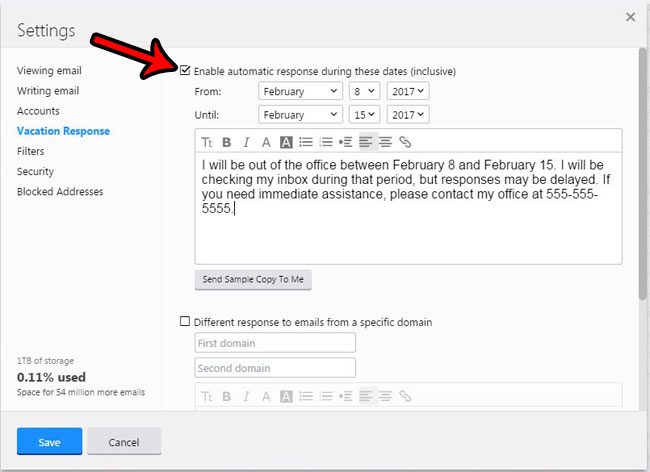
Task: Click the First domain input field
Action: click(275, 343)
